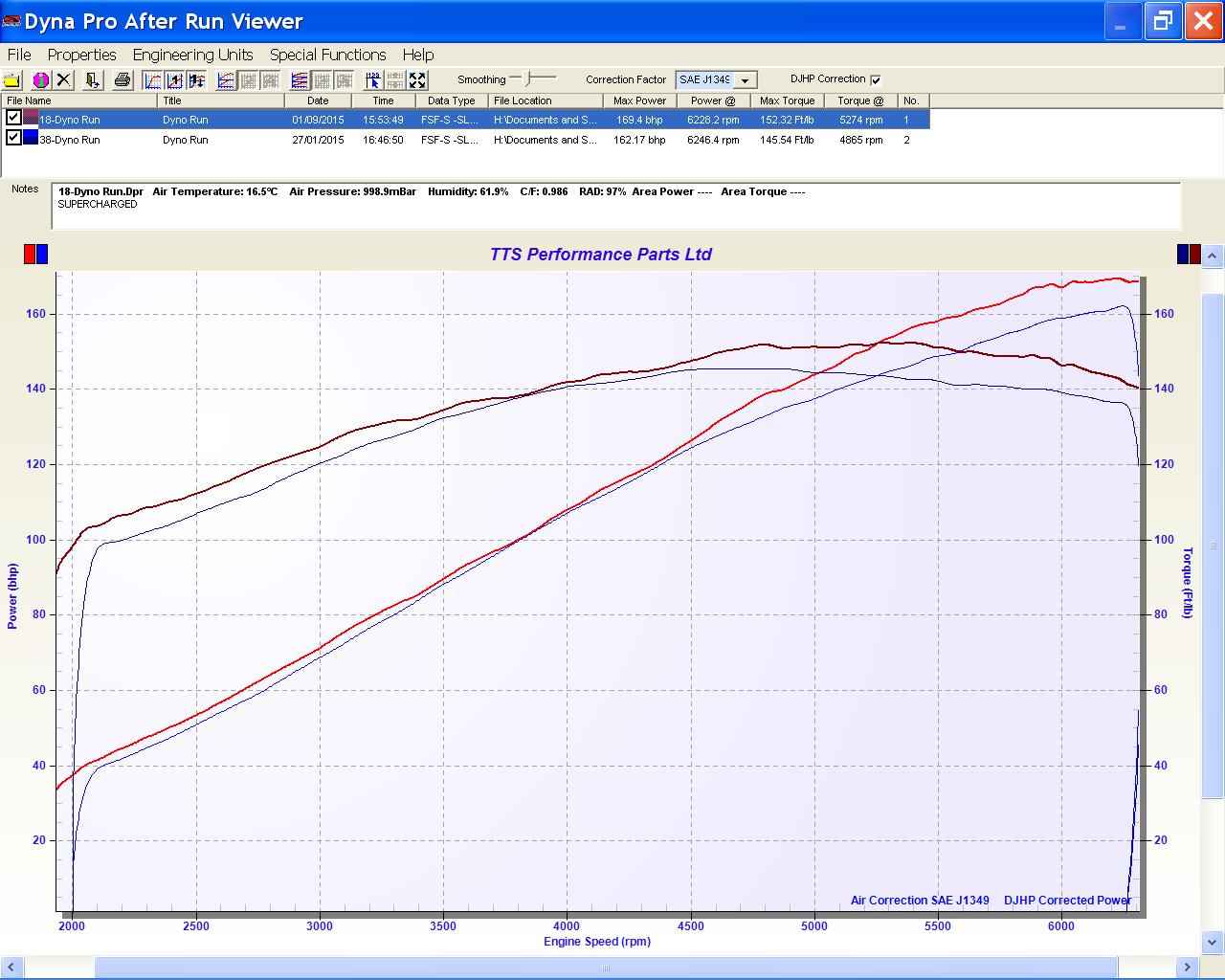The image size is (1225, 980).
Task: Open the Engineering Units menu
Action: coord(192,55)
